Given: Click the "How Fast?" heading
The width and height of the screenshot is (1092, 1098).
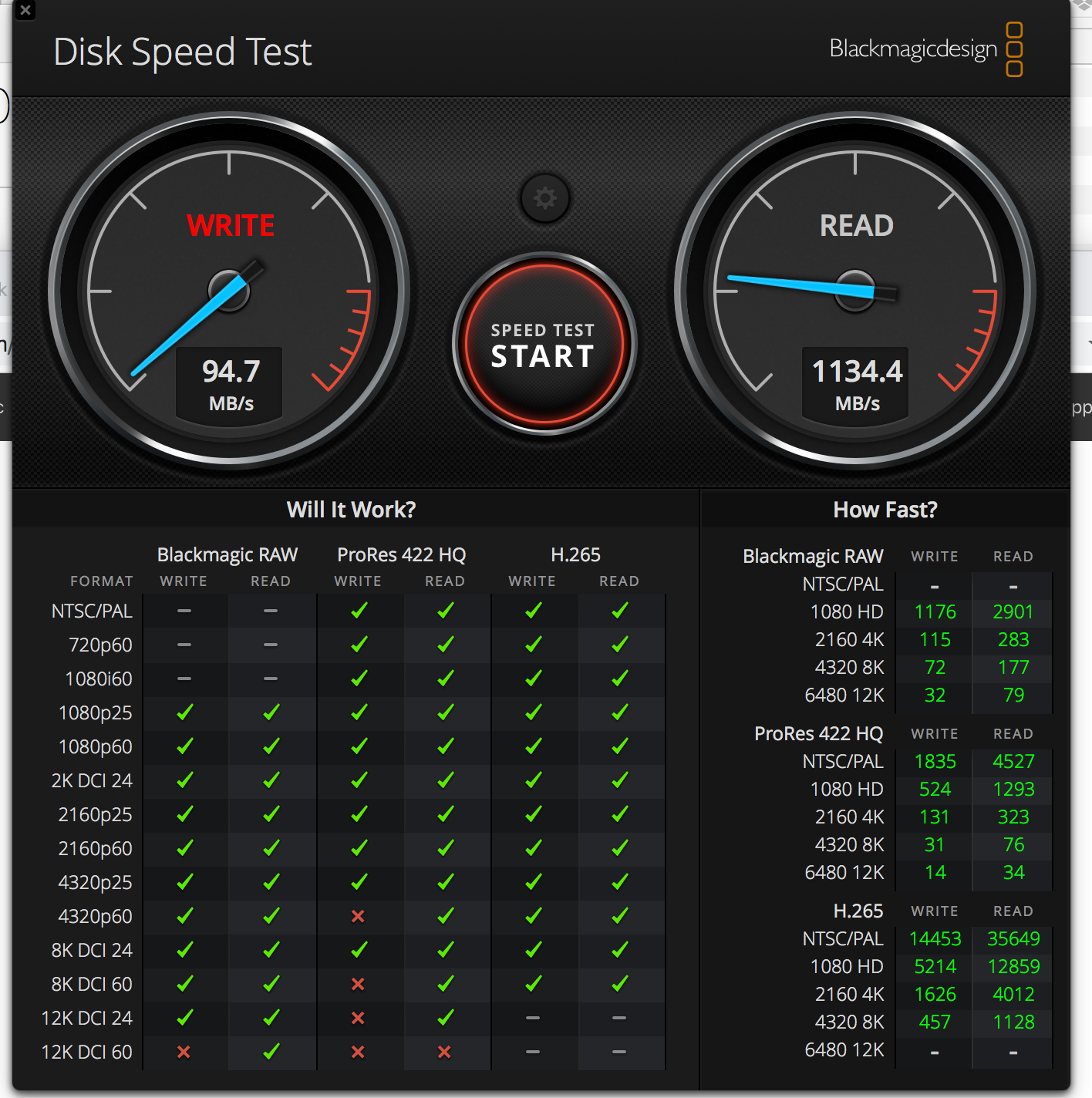Looking at the screenshot, I should click(x=885, y=510).
